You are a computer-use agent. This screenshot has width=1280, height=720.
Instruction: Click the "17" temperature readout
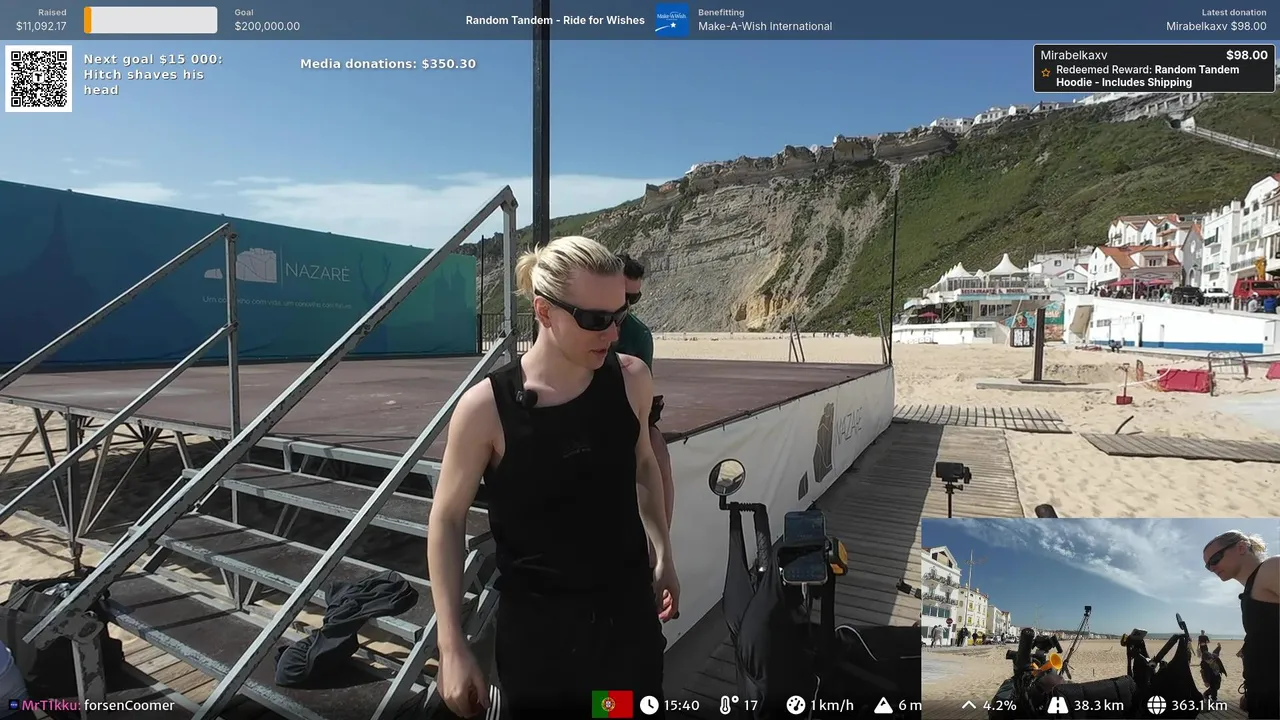tap(751, 705)
